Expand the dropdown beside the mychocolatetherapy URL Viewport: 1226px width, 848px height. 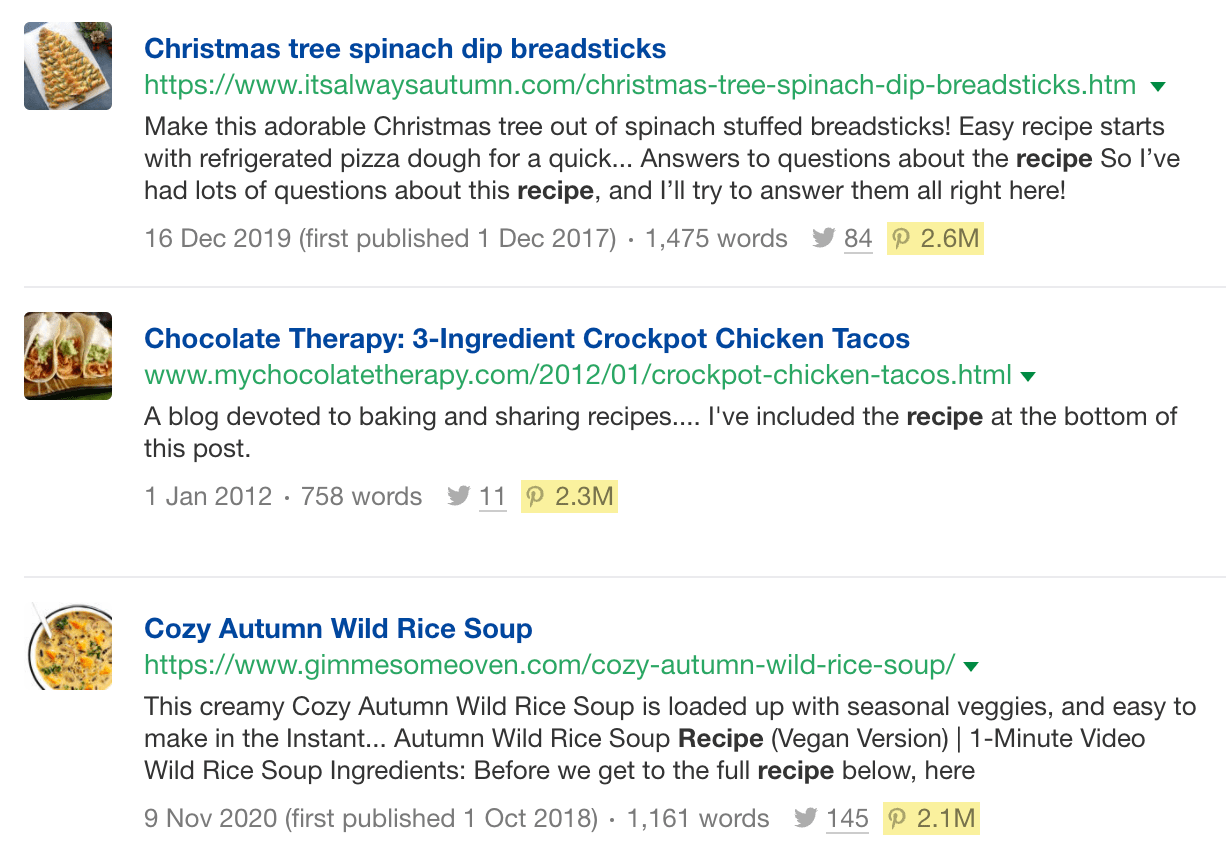click(1029, 376)
